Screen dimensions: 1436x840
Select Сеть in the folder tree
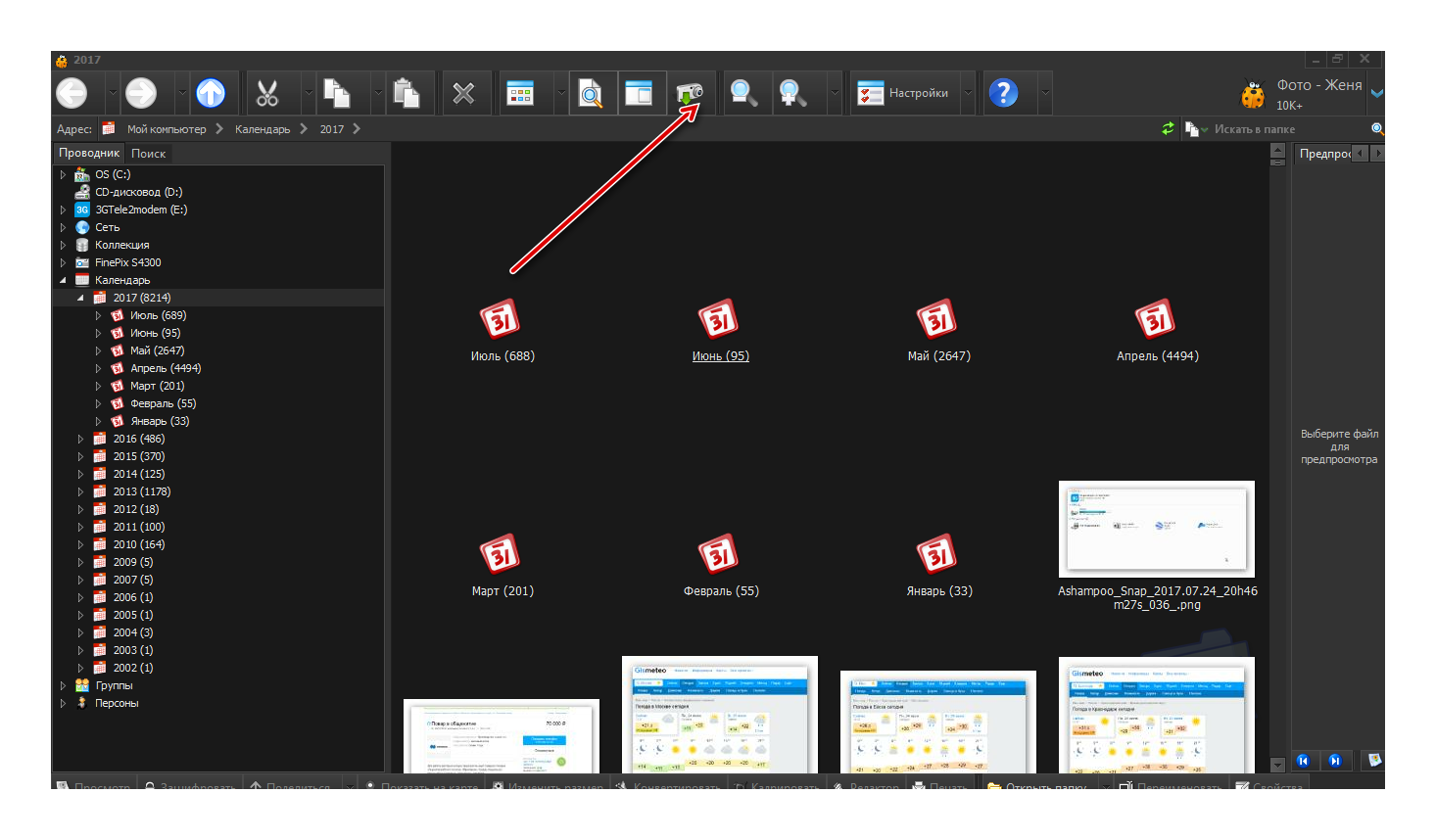(107, 227)
